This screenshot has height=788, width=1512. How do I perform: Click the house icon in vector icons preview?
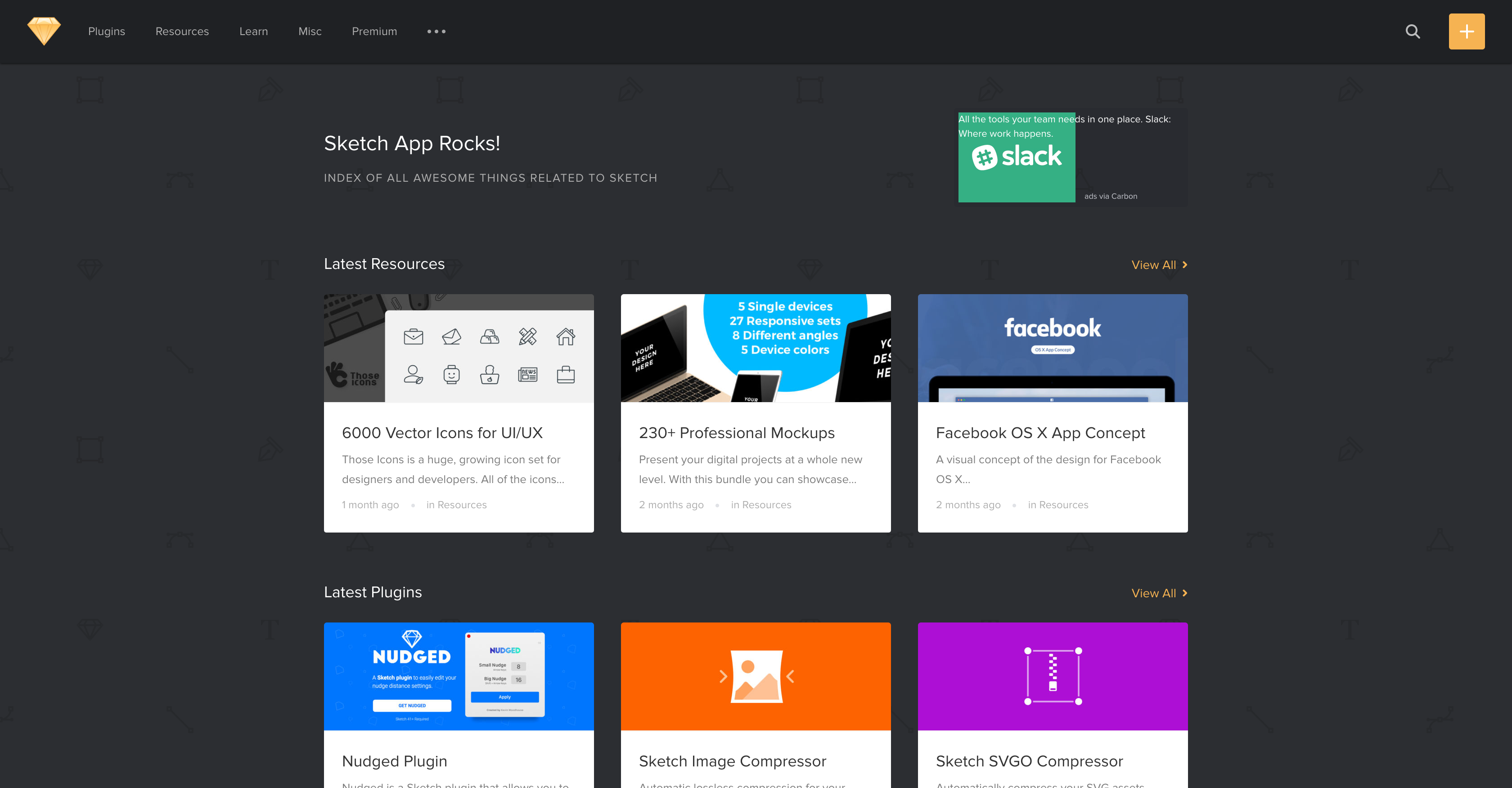point(566,337)
